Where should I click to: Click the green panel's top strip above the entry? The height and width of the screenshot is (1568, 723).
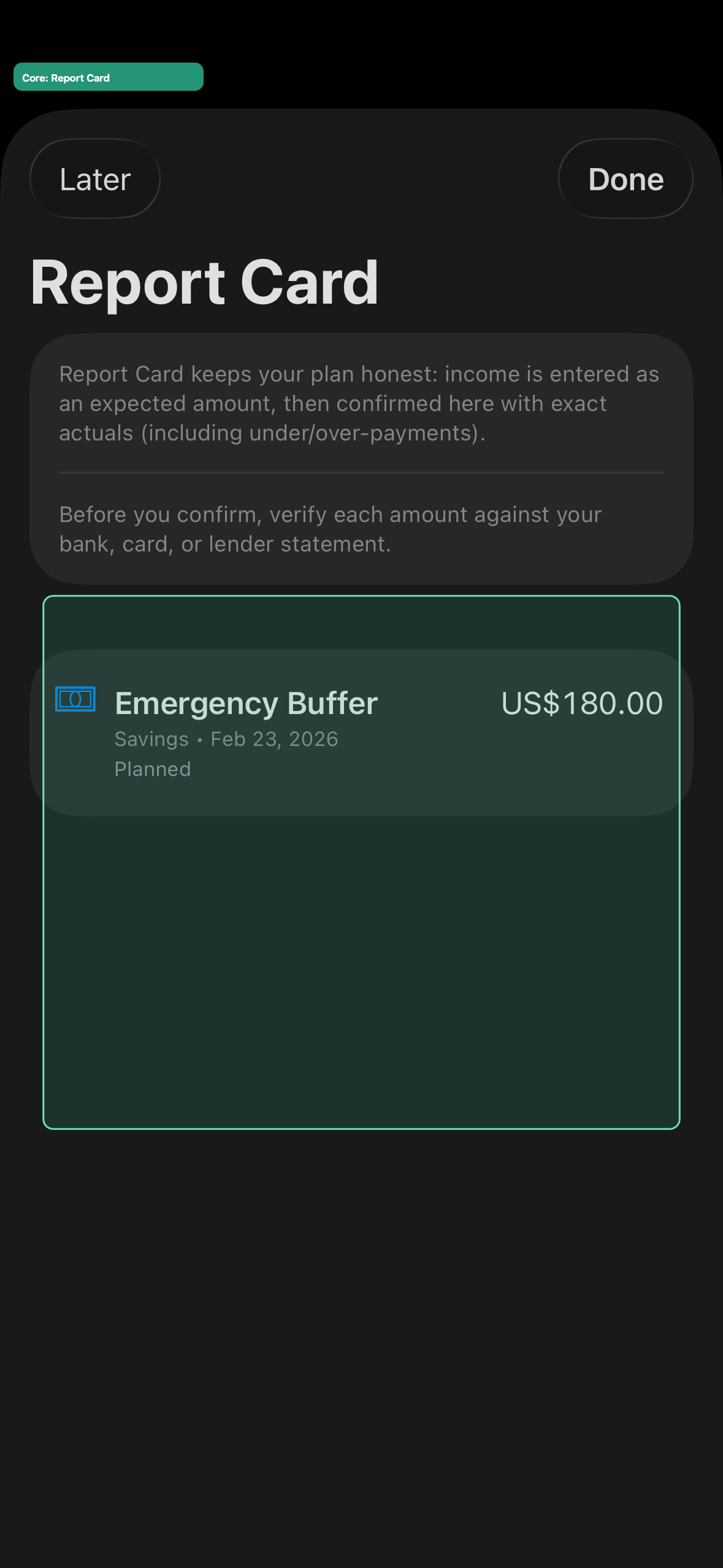coord(361,623)
